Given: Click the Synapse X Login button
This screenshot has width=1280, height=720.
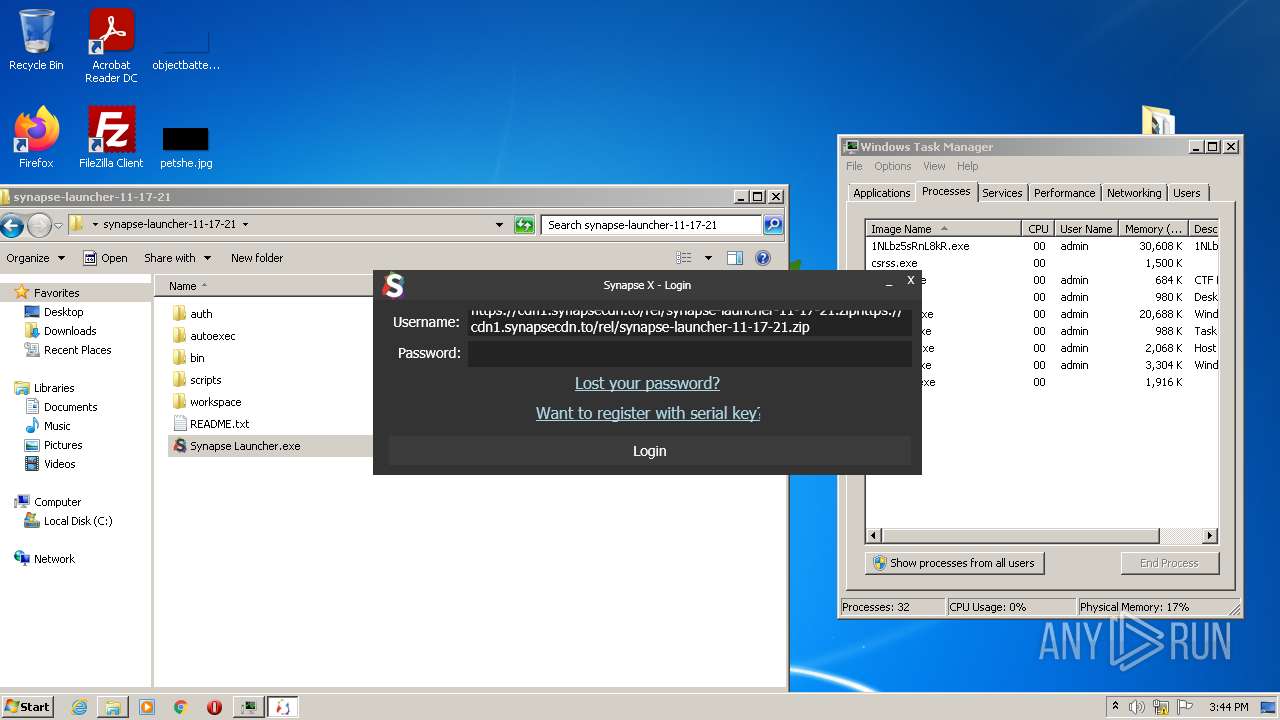Looking at the screenshot, I should tap(649, 451).
